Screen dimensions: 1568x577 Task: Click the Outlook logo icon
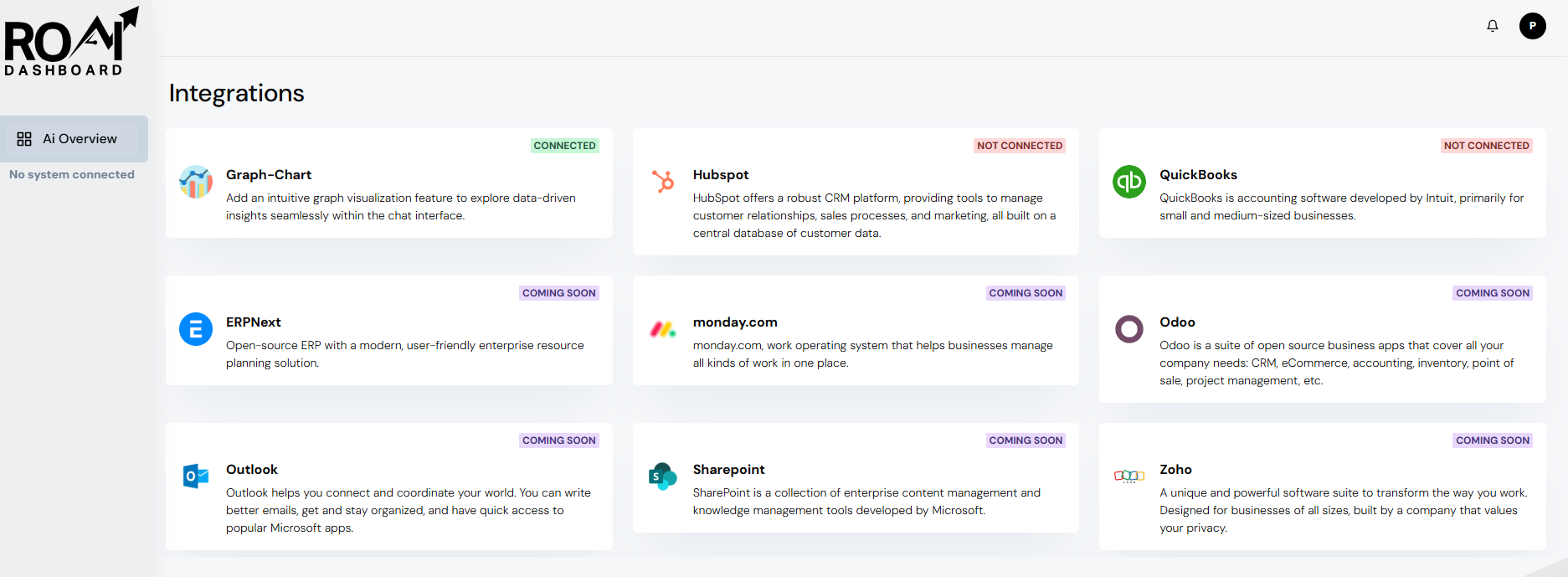pos(196,477)
